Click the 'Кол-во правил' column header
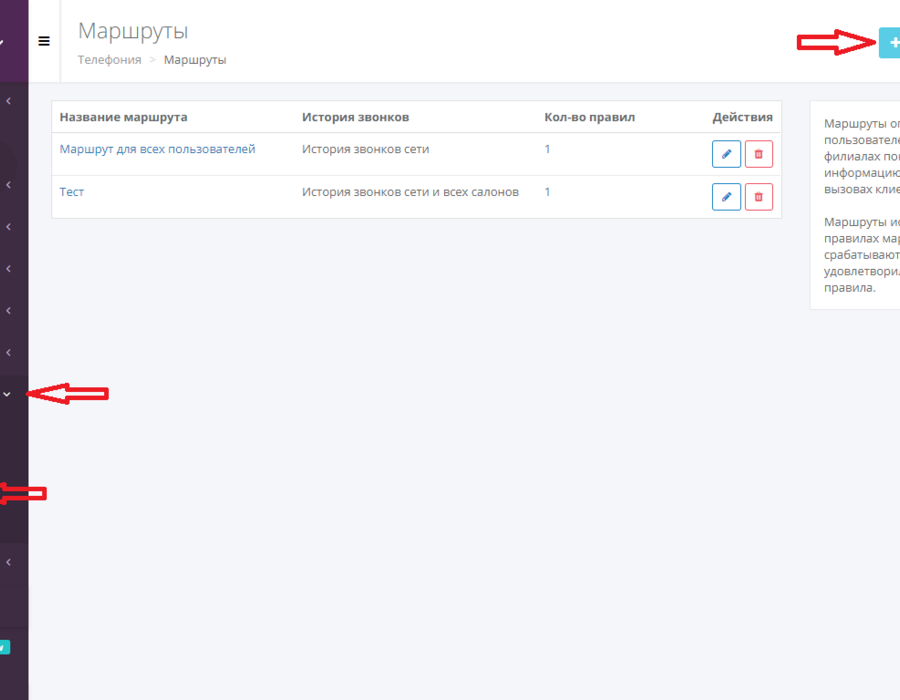This screenshot has width=900, height=700. click(589, 117)
